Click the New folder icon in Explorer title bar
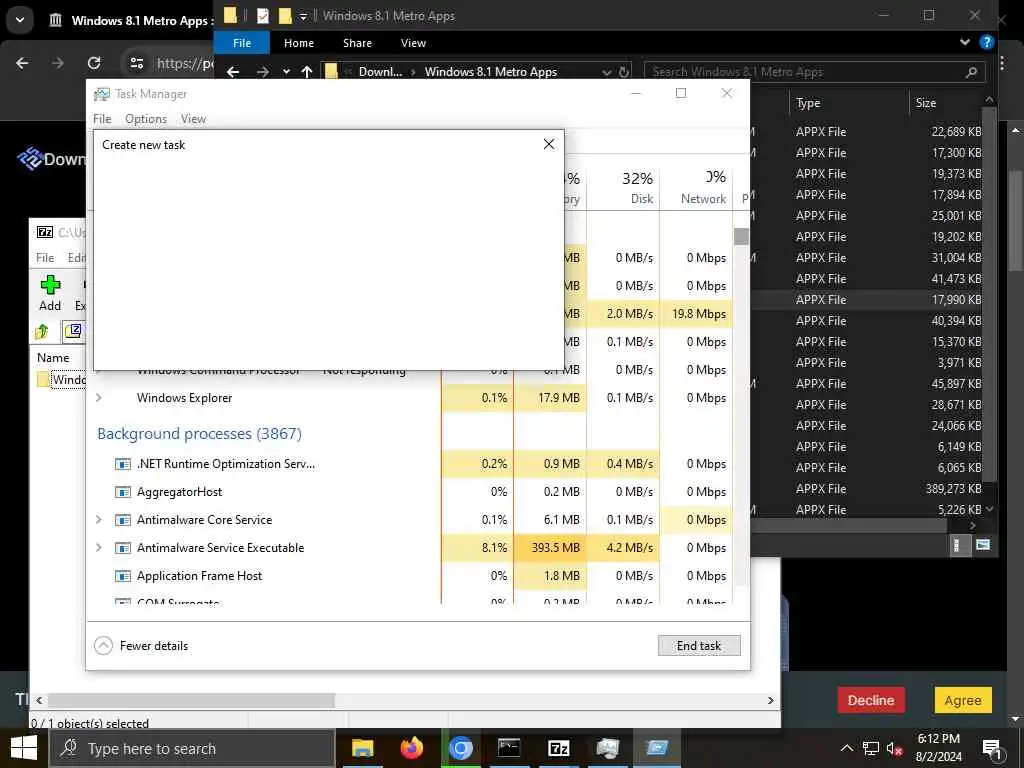Image resolution: width=1024 pixels, height=768 pixels. click(285, 16)
